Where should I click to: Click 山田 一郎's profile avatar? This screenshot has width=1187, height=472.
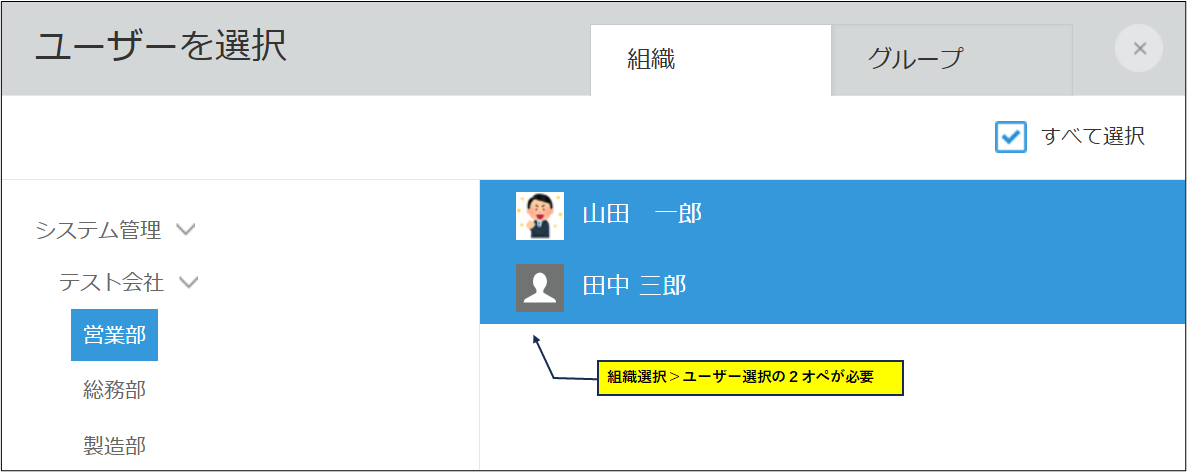(x=539, y=215)
